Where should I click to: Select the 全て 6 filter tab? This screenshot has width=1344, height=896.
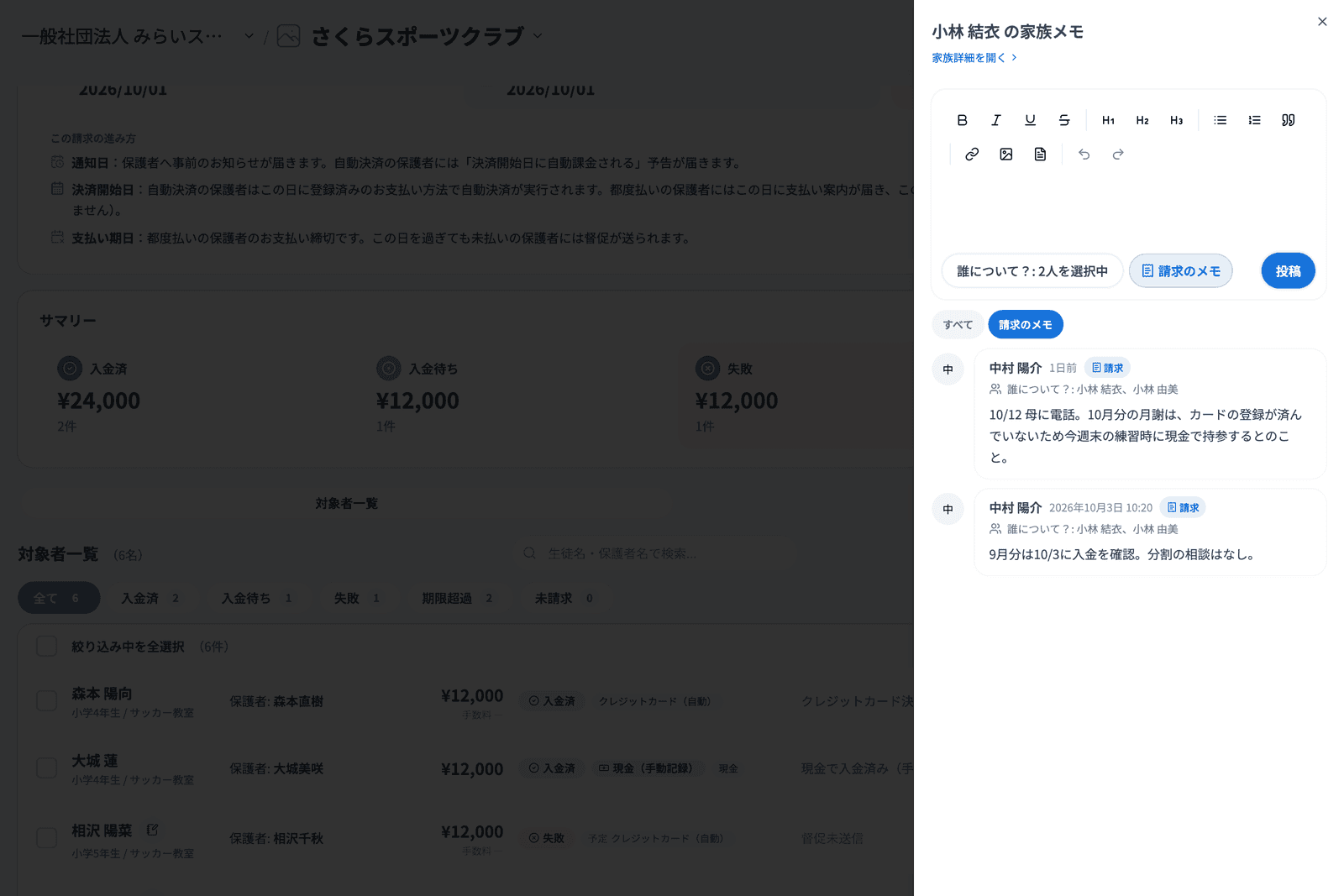[x=59, y=598]
